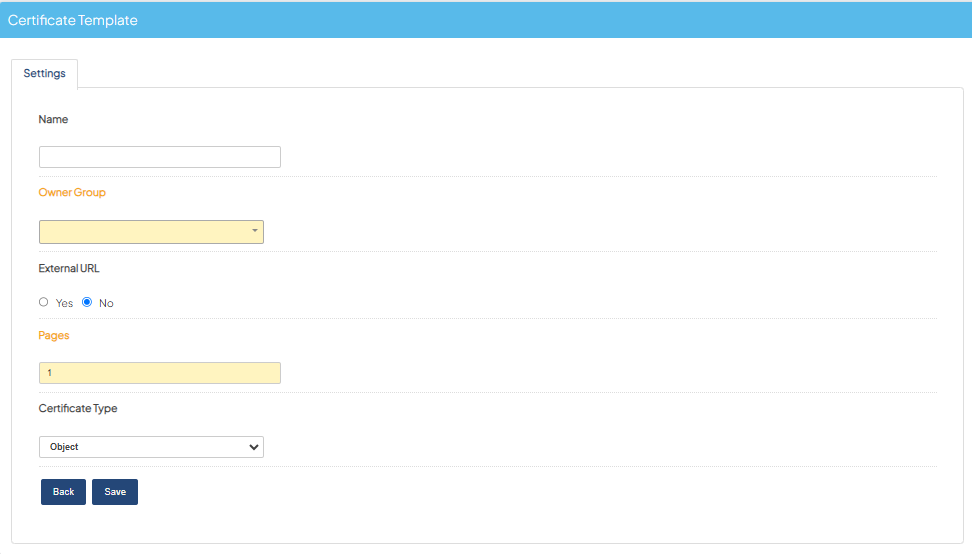Click the orange Owner Group label
The width and height of the screenshot is (972, 554).
(72, 193)
